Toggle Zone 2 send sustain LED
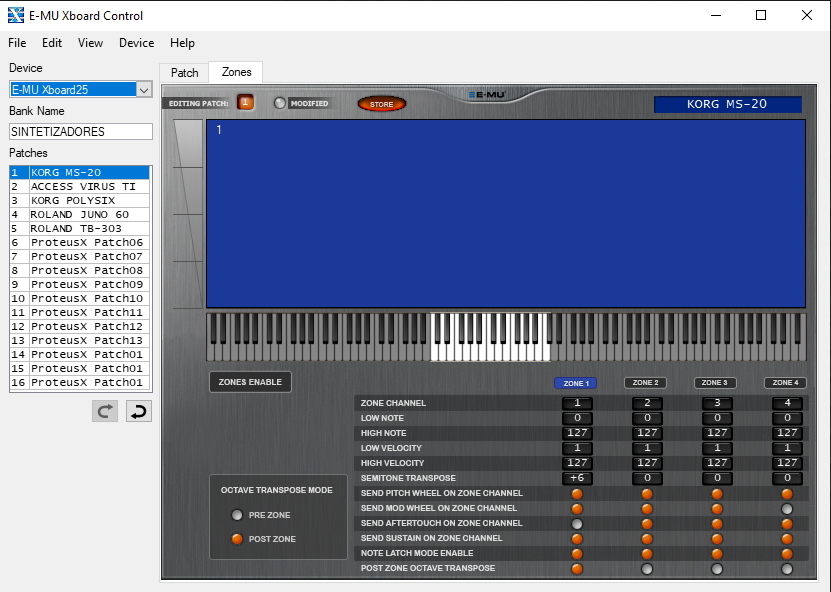Screen dimensions: 831x592 click(647, 538)
